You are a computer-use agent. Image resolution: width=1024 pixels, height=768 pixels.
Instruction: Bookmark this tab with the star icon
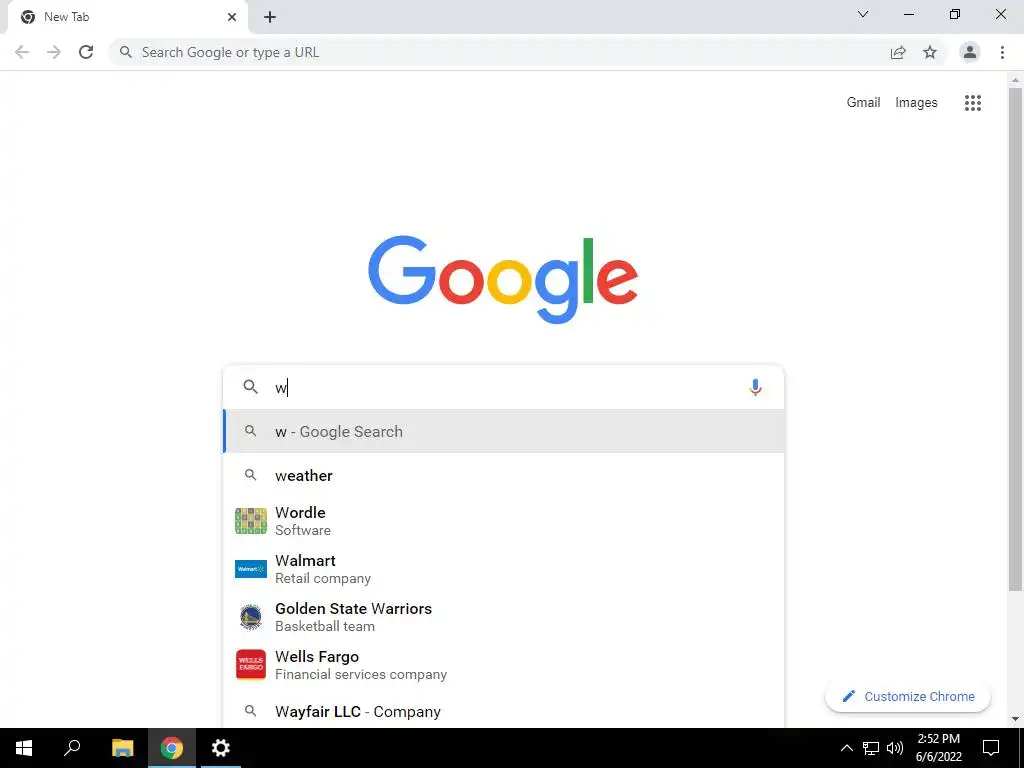930,52
